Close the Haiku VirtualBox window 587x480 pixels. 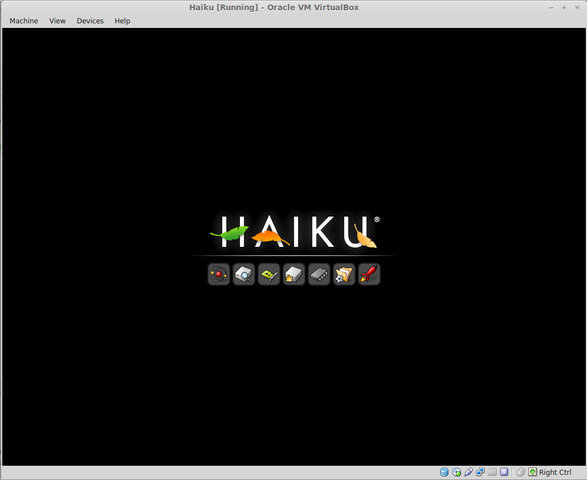577,7
